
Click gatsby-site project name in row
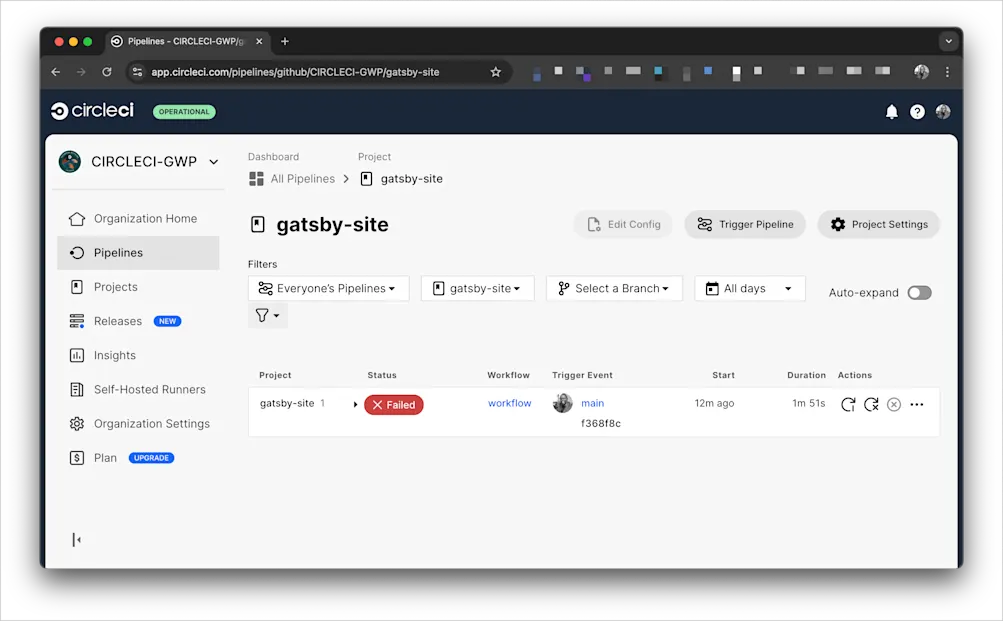click(x=287, y=404)
